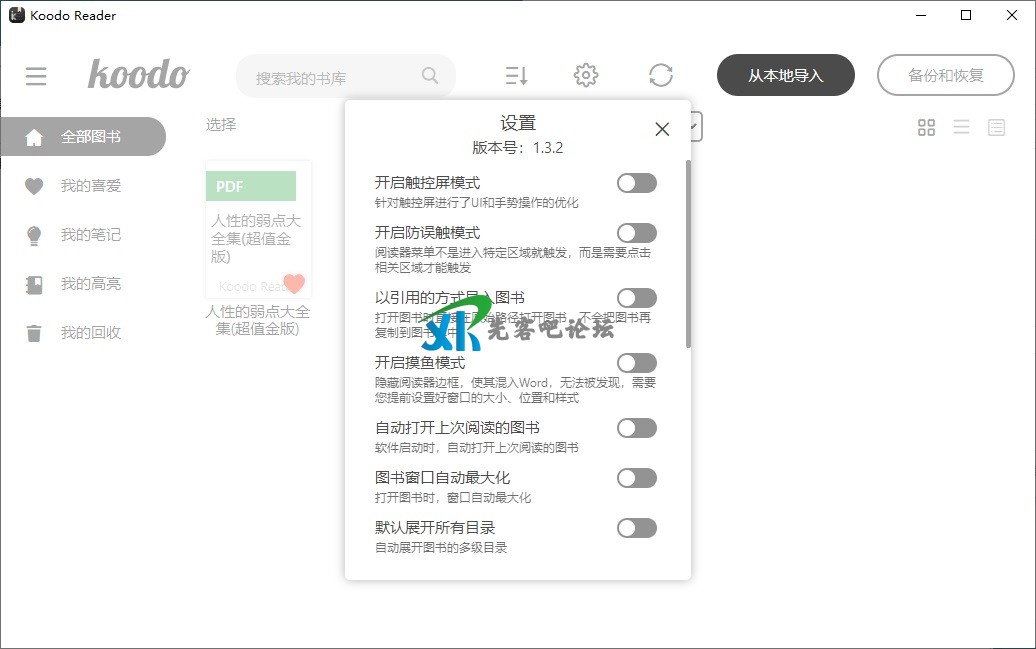The width and height of the screenshot is (1036, 649).
Task: Expand the dropdown behind settings dialog
Action: [x=696, y=126]
